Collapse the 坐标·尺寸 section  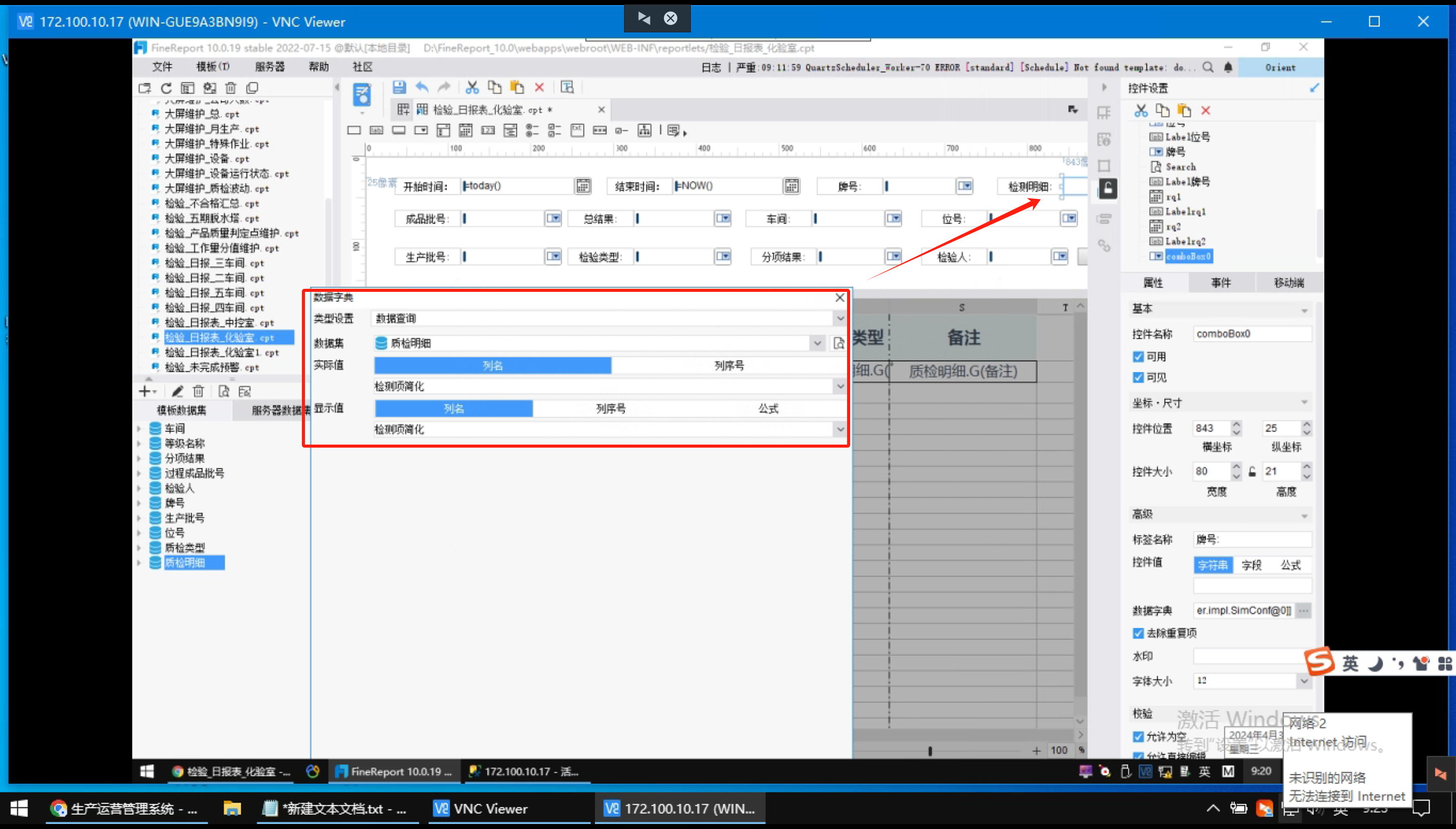[x=1304, y=403]
